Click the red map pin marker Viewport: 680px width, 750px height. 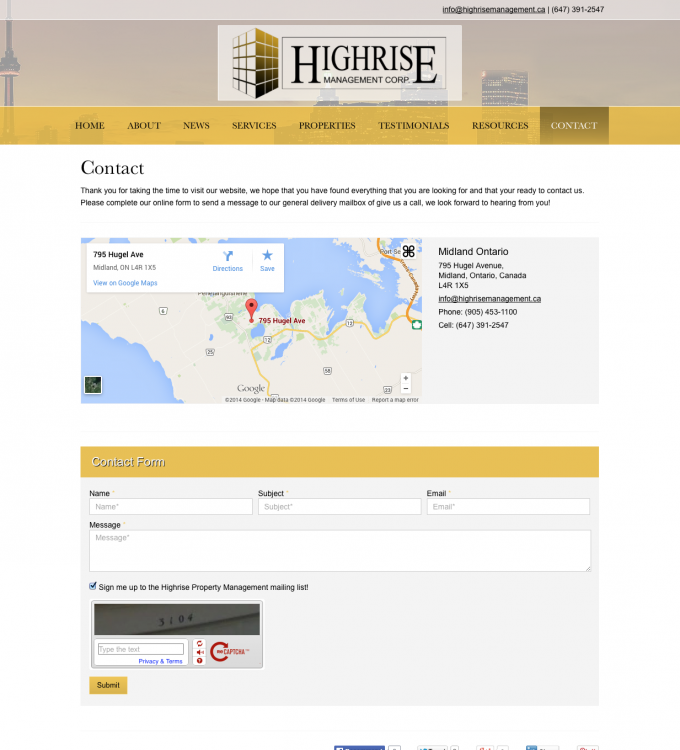click(x=250, y=308)
